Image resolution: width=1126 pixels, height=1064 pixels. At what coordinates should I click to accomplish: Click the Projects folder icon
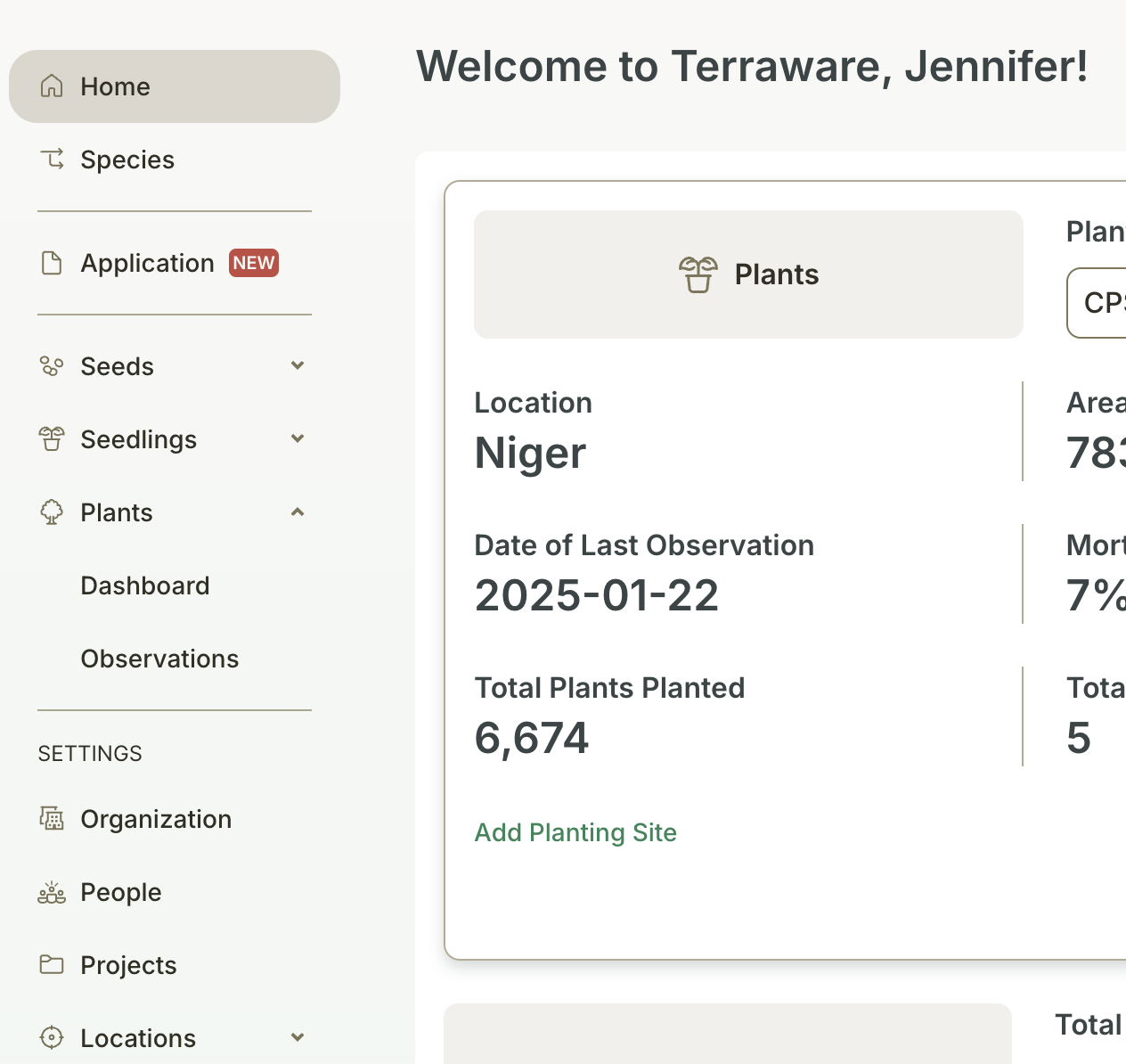[52, 965]
